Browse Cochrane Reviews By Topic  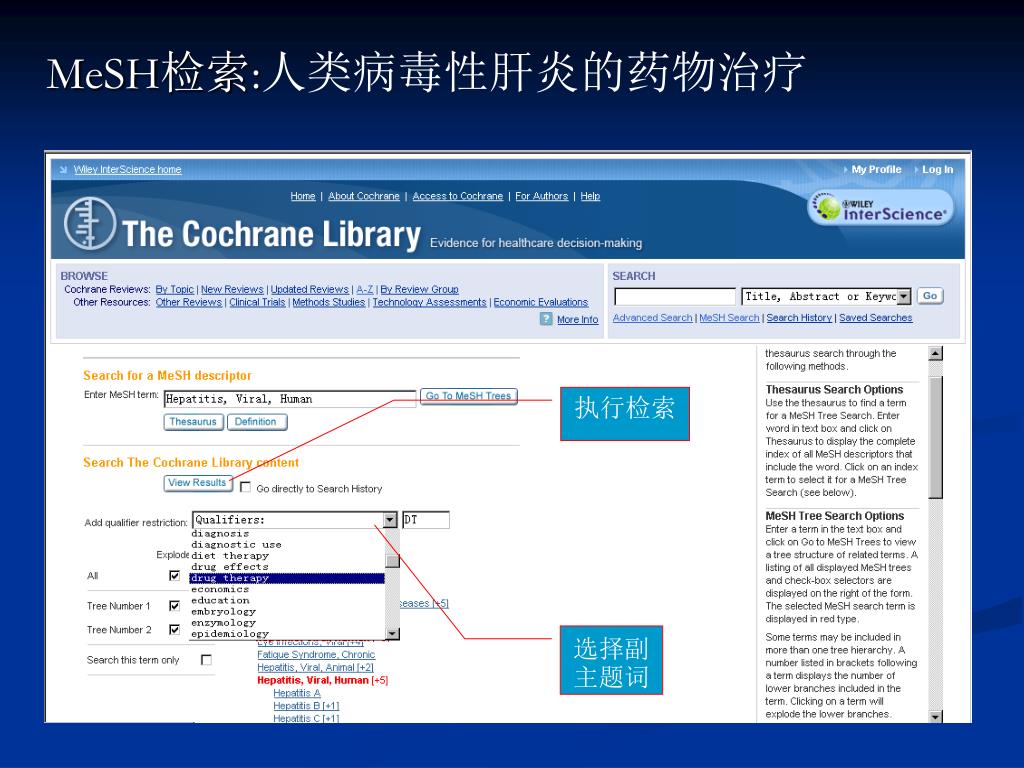(x=174, y=289)
